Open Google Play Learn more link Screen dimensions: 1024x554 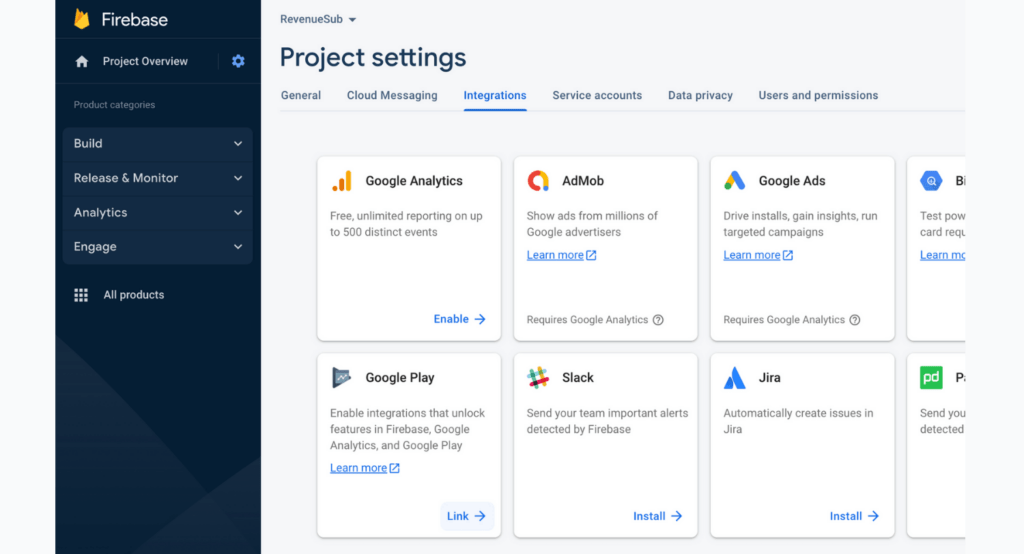pyautogui.click(x=359, y=468)
